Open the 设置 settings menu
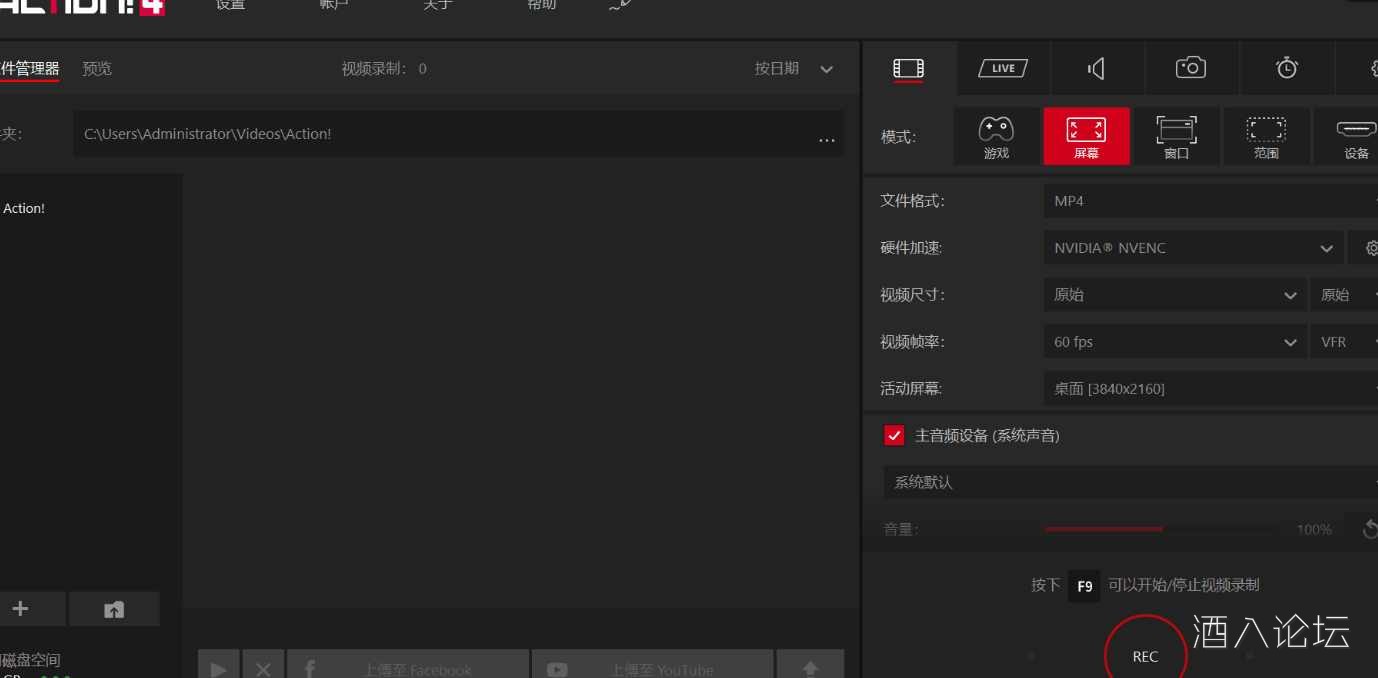 click(x=230, y=6)
